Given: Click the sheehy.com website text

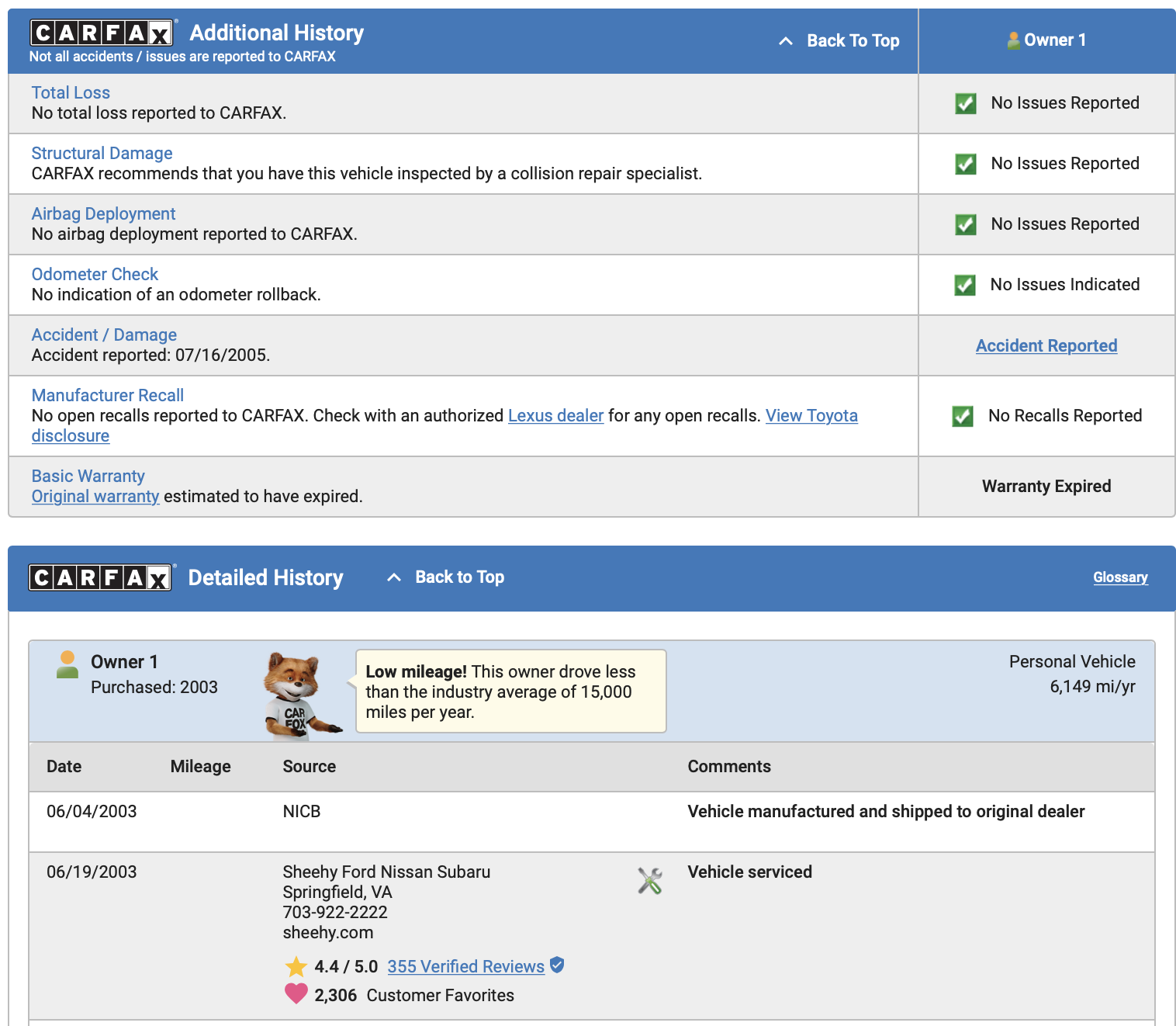Looking at the screenshot, I should pos(328,932).
